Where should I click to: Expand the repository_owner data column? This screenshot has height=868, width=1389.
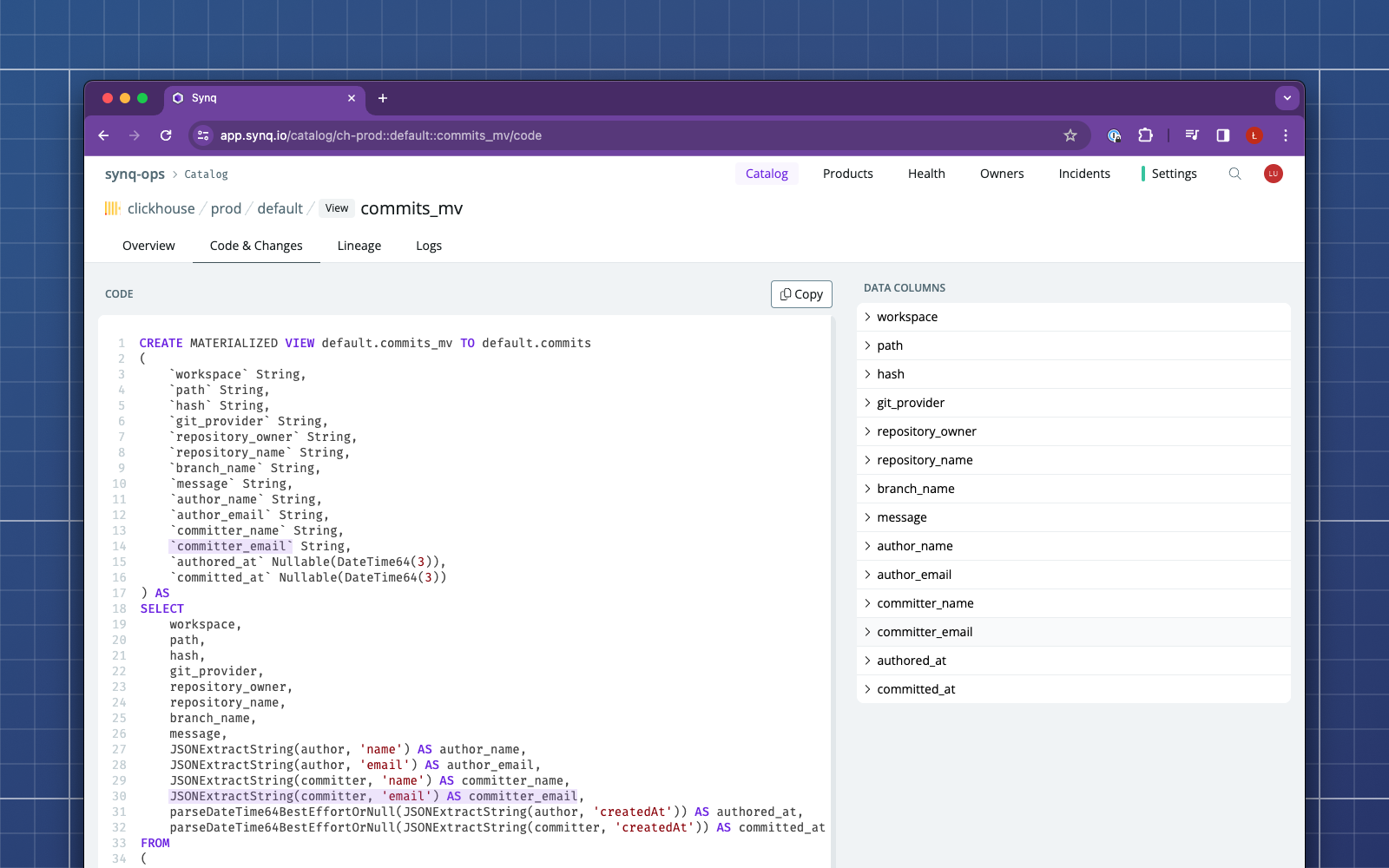(x=1073, y=431)
